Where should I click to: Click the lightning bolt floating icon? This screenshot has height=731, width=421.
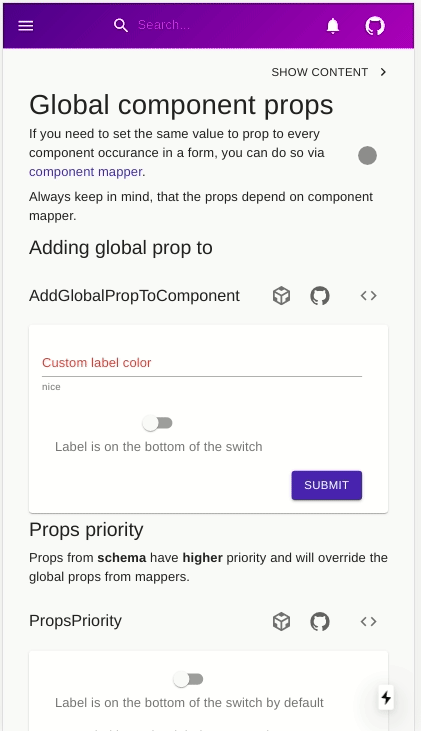(386, 697)
